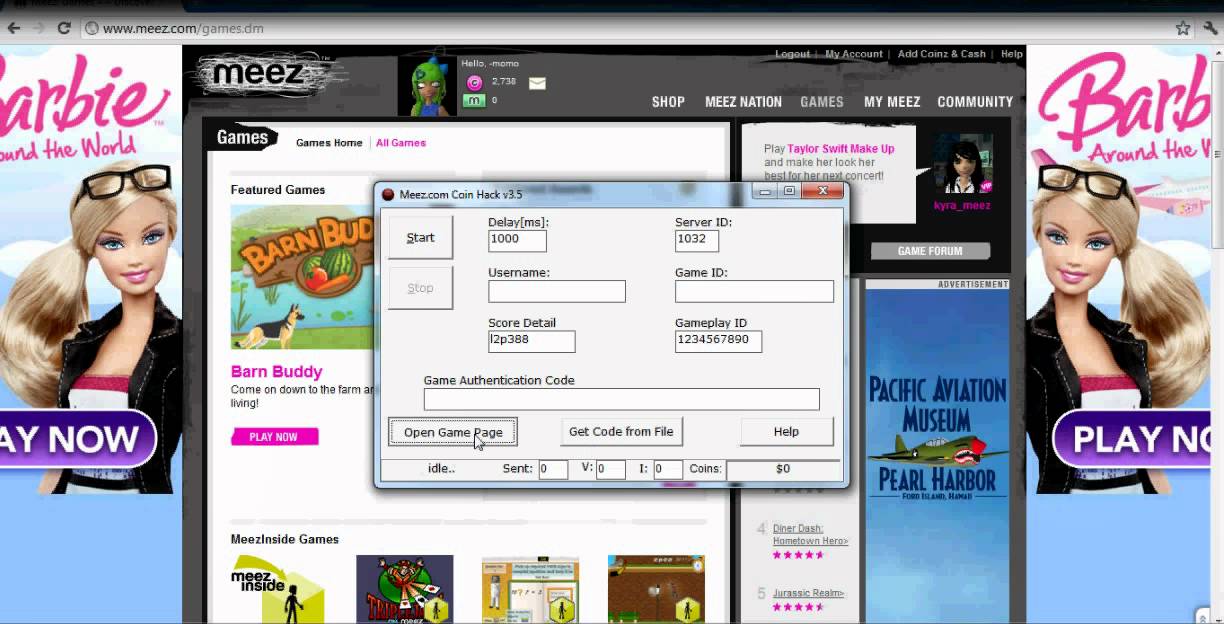This screenshot has height=624, width=1224.
Task: Click the meez inside game thumbnail
Action: (278, 589)
